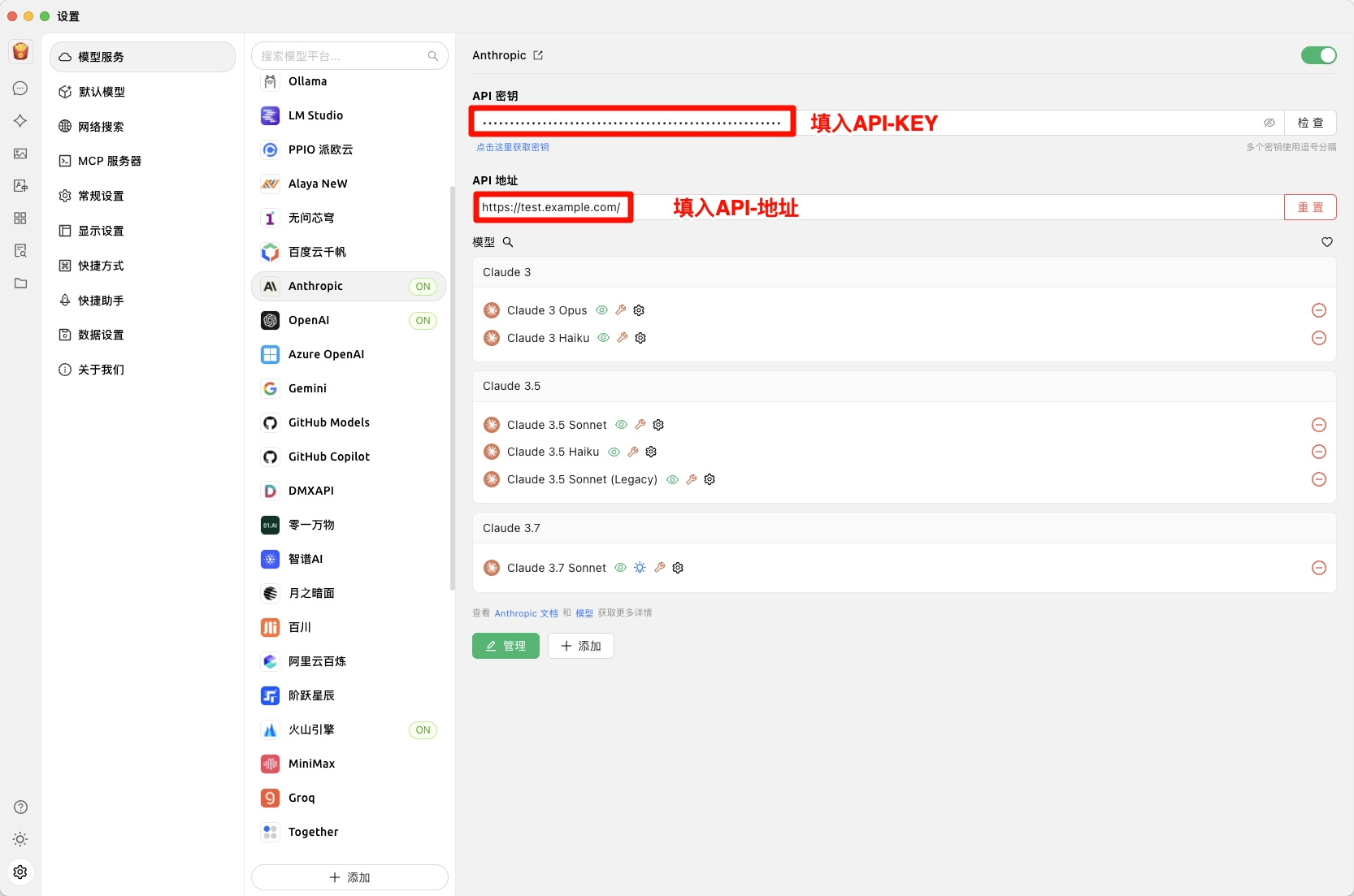The image size is (1354, 896).
Task: Open 模型服务 settings section
Action: click(x=143, y=57)
